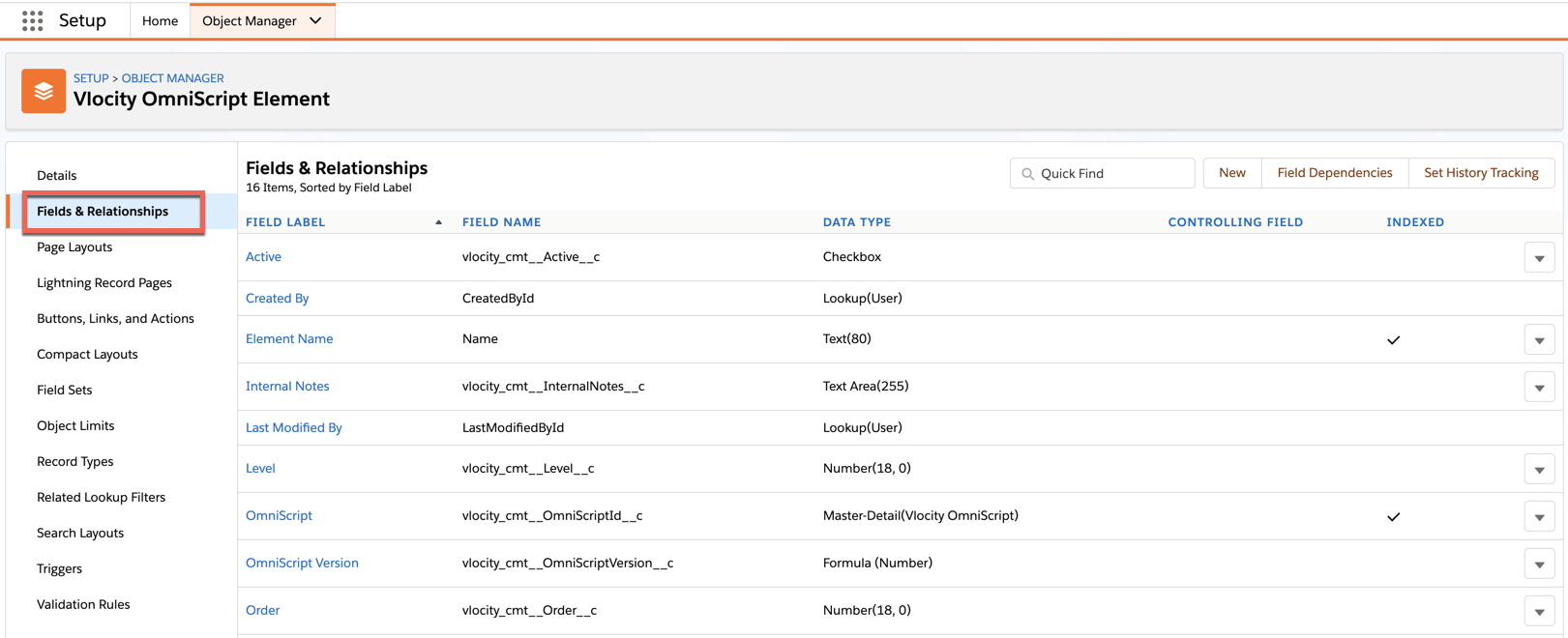
Task: Click the Indexed checkmark for Element Name
Action: pyautogui.click(x=1393, y=339)
